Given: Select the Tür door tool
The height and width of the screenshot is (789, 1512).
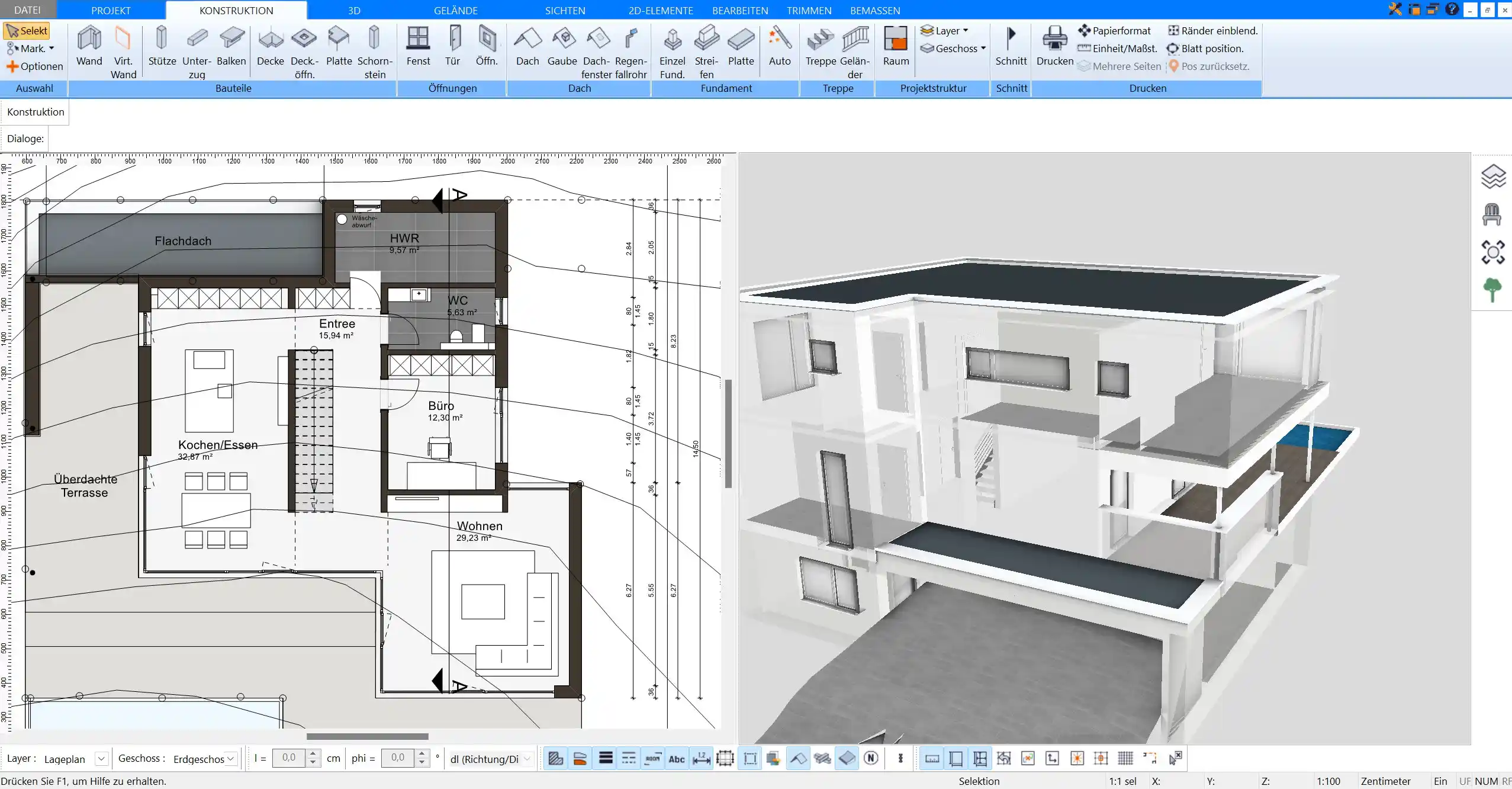Looking at the screenshot, I should click(x=453, y=46).
